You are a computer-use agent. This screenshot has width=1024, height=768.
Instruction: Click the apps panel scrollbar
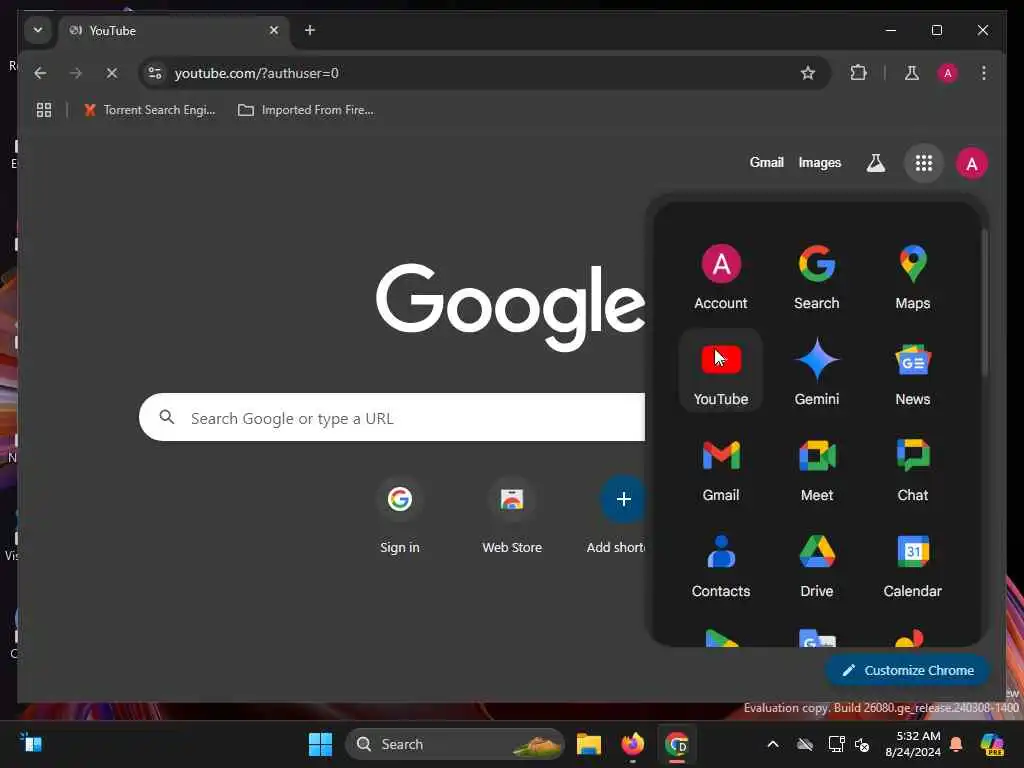tap(984, 302)
